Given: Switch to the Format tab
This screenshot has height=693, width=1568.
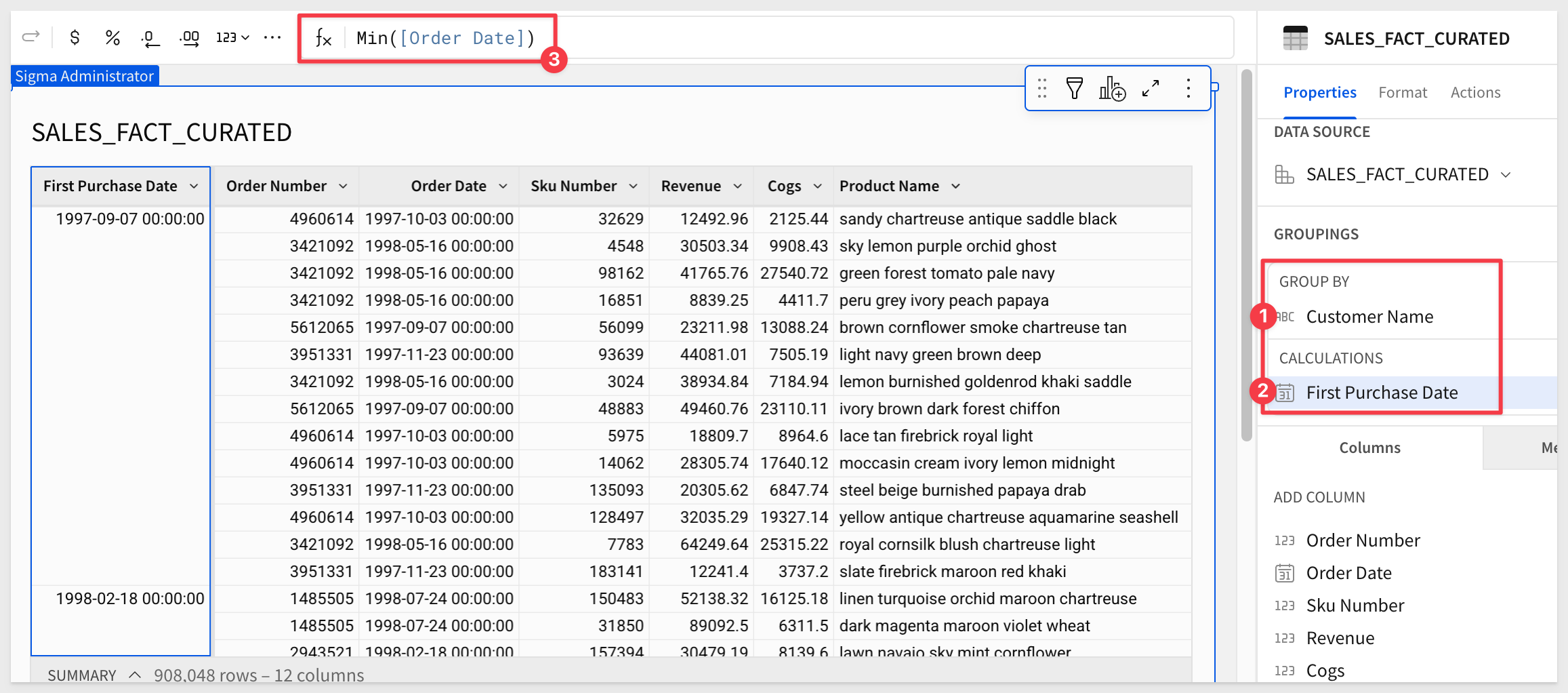Looking at the screenshot, I should (1402, 92).
